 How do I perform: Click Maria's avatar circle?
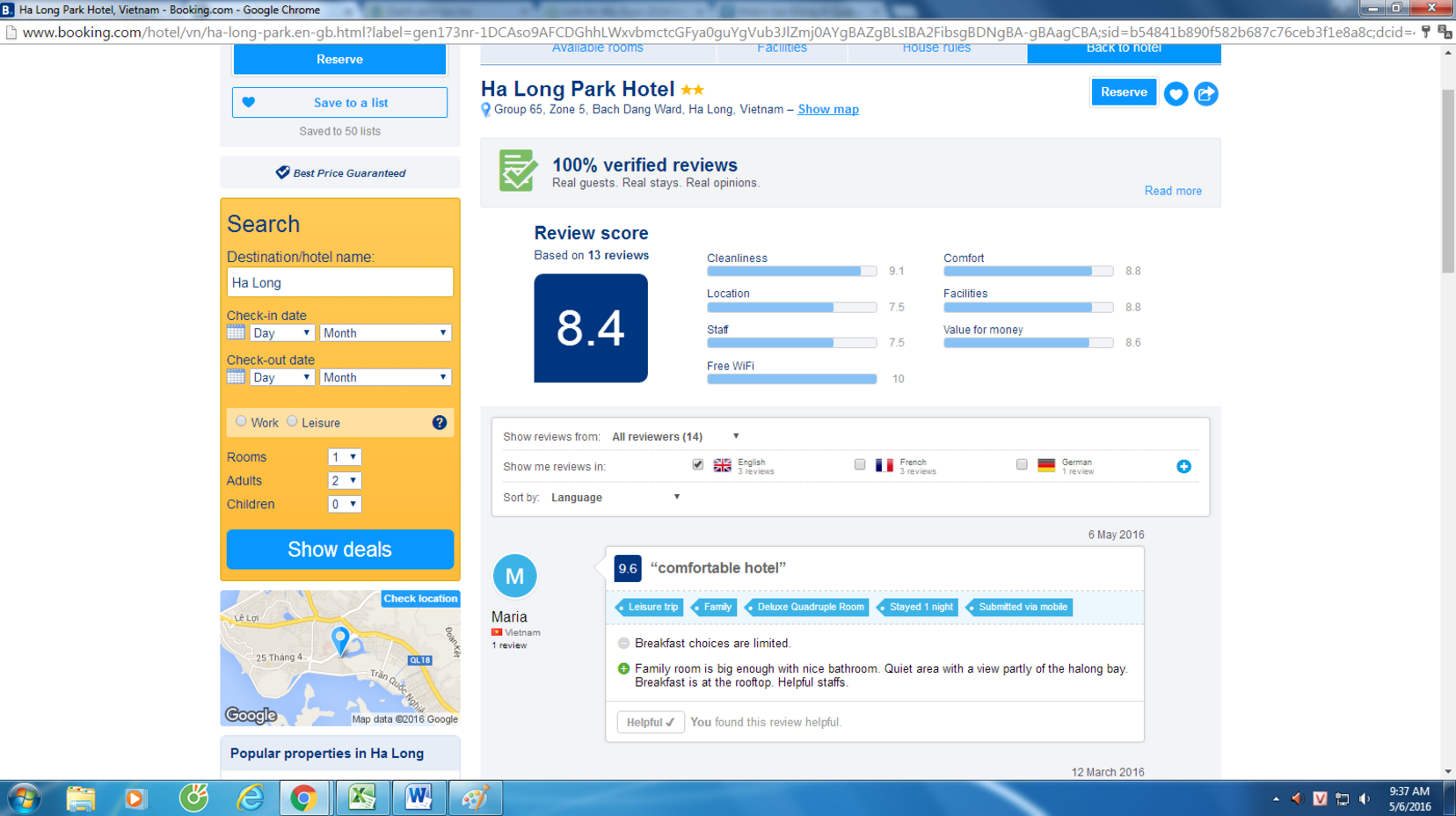(x=514, y=576)
